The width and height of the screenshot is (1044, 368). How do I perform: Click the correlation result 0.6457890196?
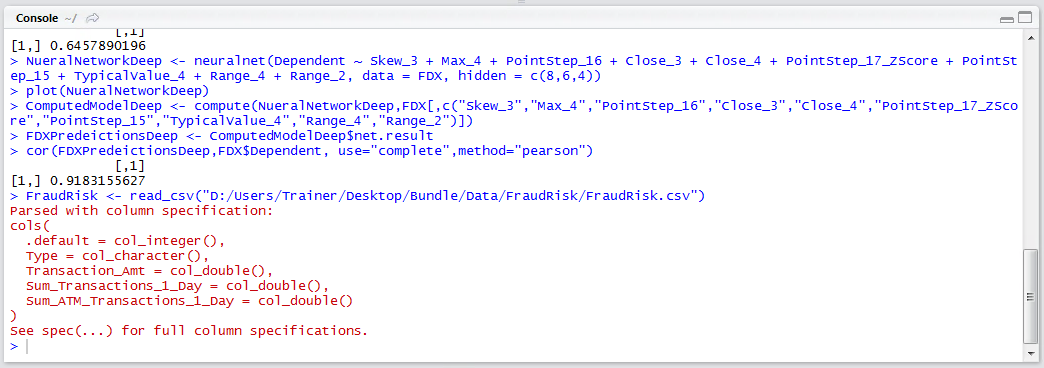click(x=97, y=46)
